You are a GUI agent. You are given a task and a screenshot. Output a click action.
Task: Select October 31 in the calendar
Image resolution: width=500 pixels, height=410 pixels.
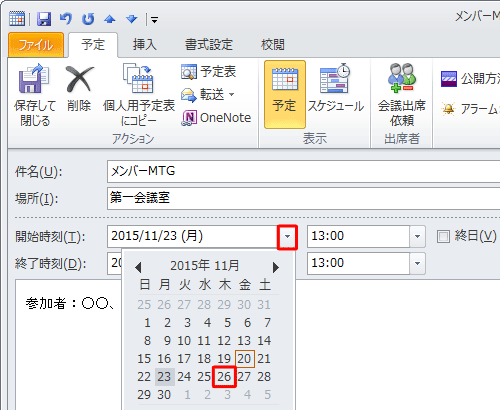(x=264, y=305)
